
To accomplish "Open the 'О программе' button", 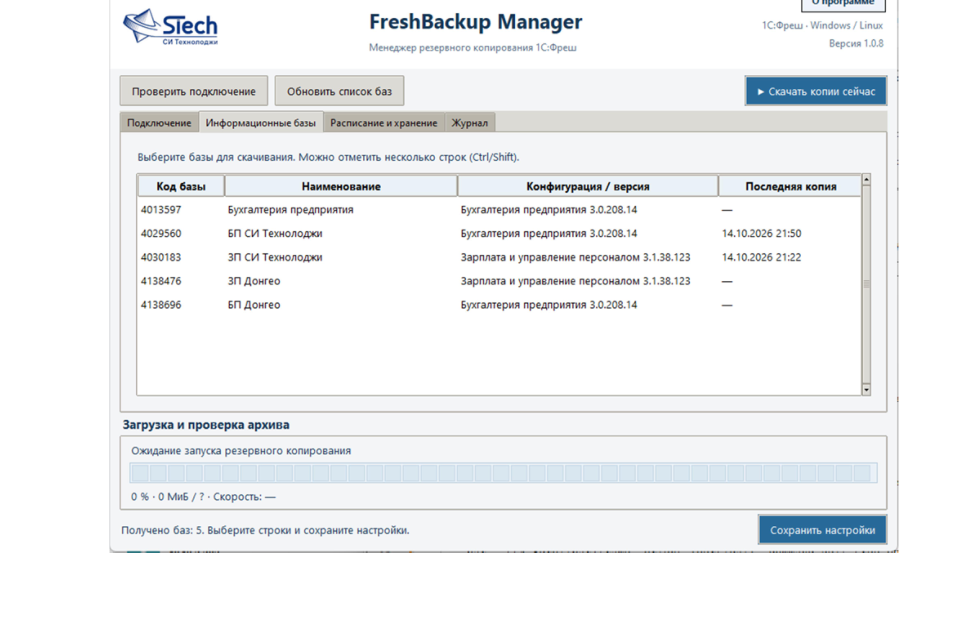I will pos(843,4).
